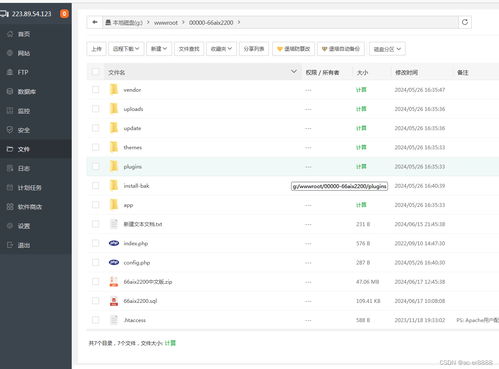This screenshot has height=369, width=499.
Task: Click the back arrow in path bar
Action: [95, 22]
